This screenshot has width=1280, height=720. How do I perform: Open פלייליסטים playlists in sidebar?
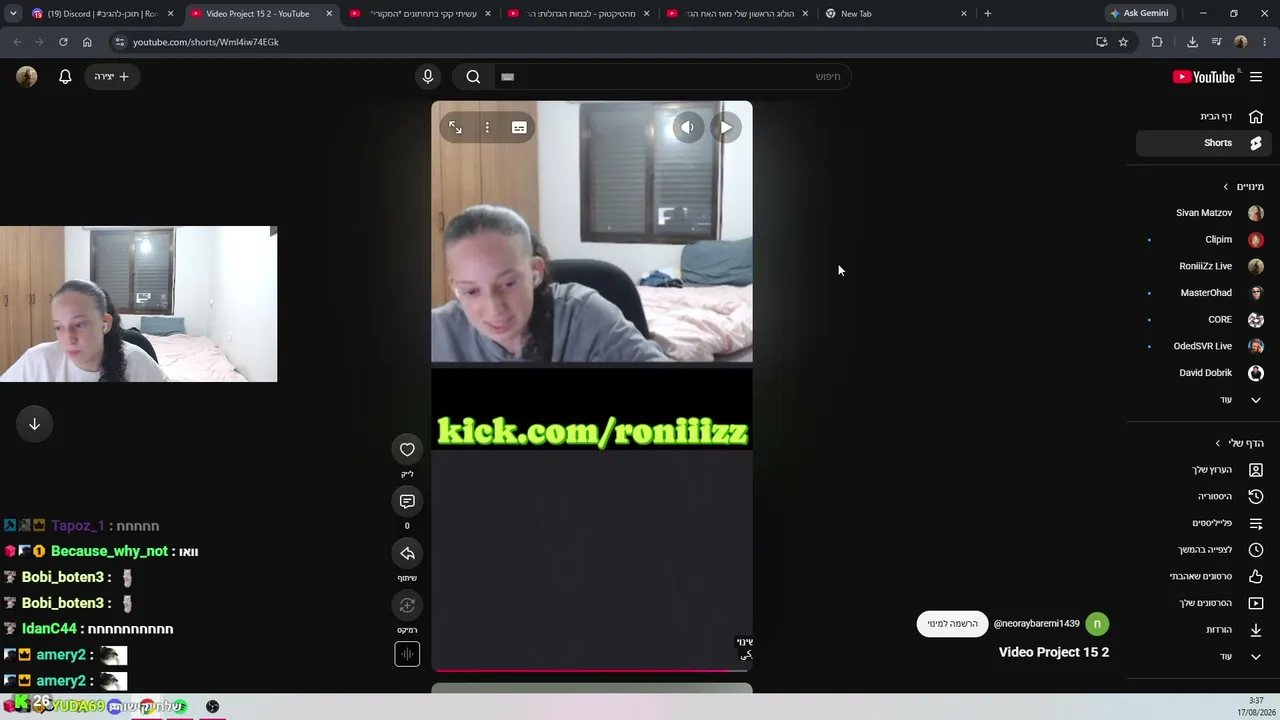click(1203, 523)
